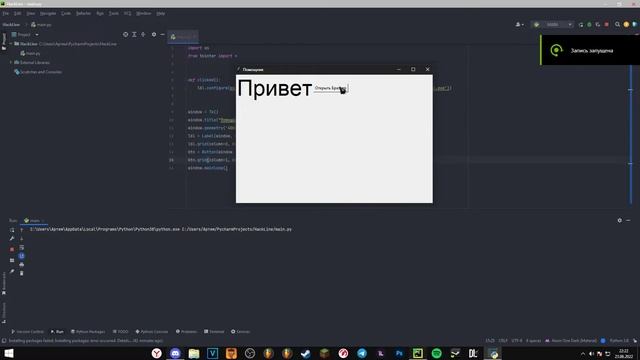Hide the Run panel with minus icon

click(x=628, y=220)
